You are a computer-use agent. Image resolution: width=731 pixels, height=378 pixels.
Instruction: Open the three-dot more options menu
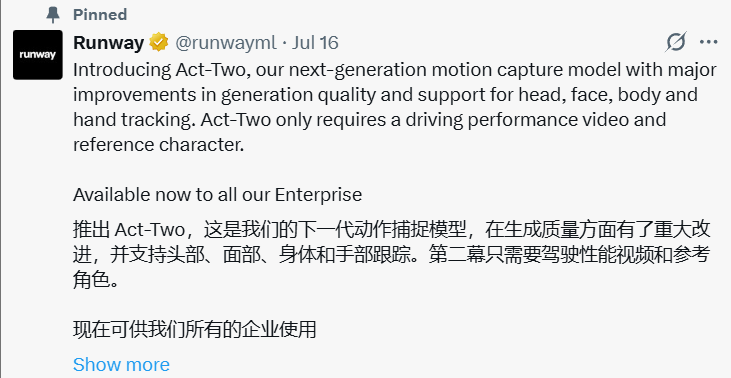(709, 42)
